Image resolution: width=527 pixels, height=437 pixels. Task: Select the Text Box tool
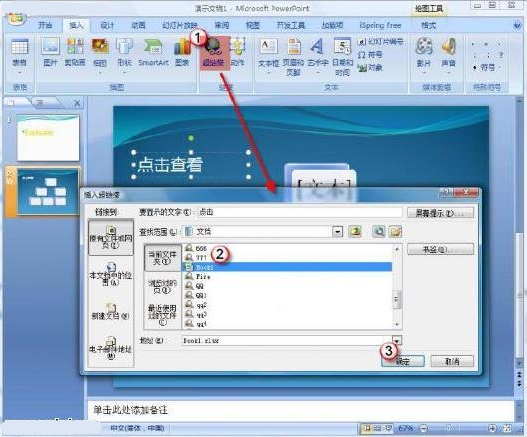[x=269, y=53]
